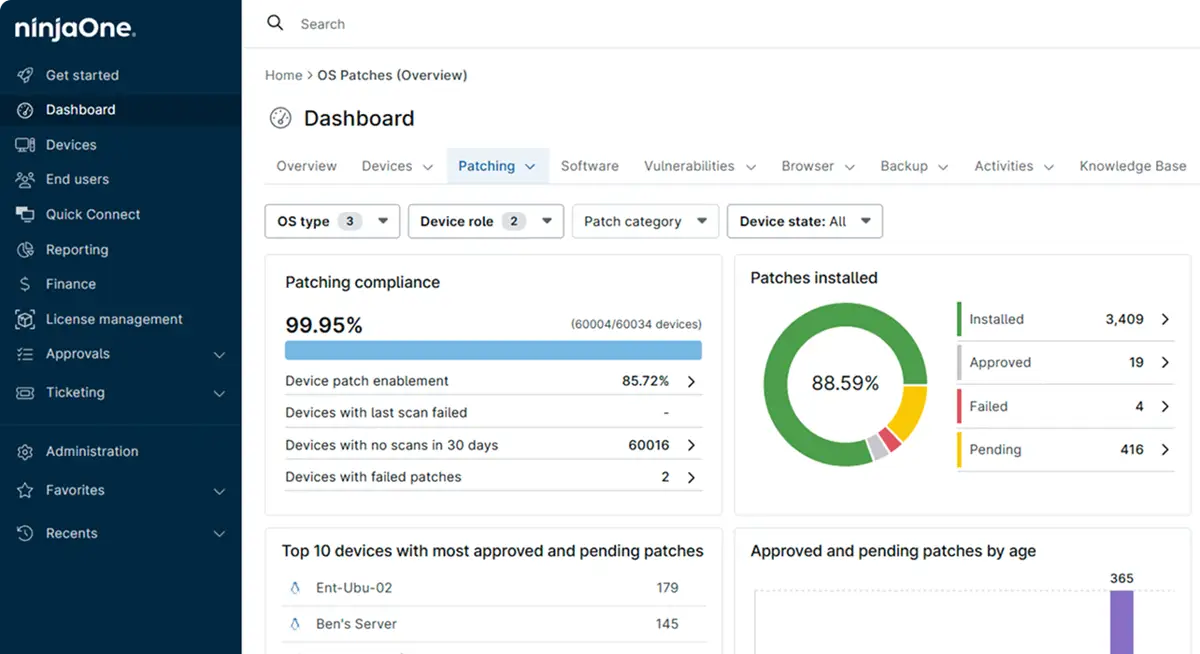1200x654 pixels.
Task: Click the Reporting pie chart icon
Action: (x=26, y=250)
